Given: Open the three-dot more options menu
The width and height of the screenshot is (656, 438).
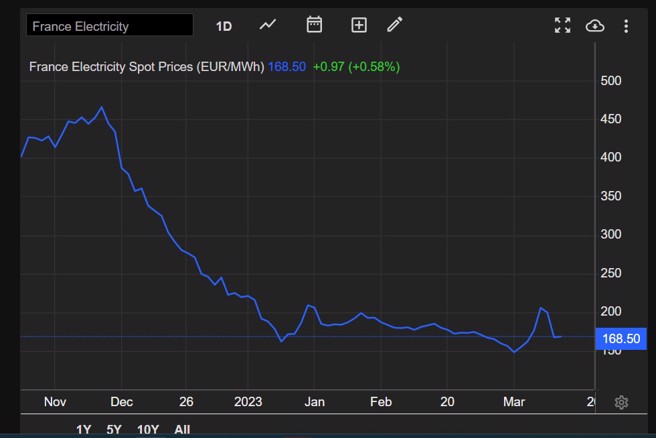Looking at the screenshot, I should point(627,26).
